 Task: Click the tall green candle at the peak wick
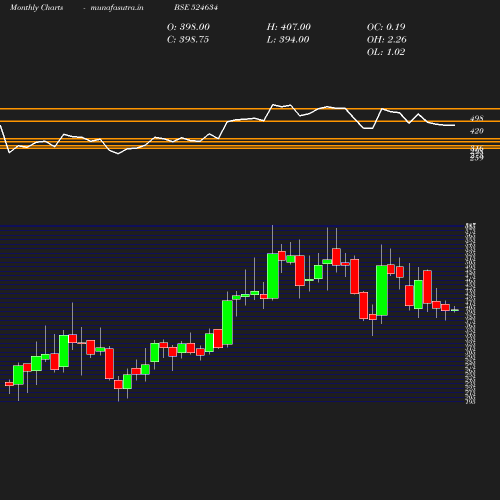click(273, 276)
